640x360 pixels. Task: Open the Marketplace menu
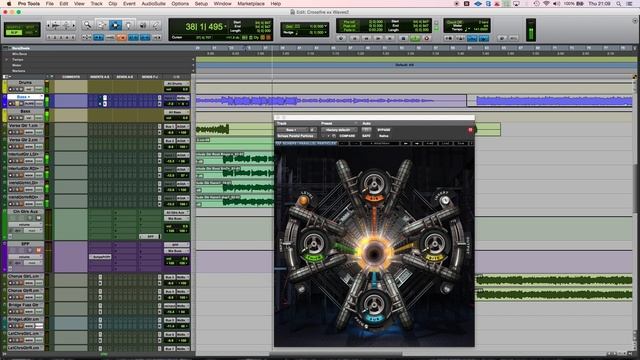pyautogui.click(x=251, y=4)
